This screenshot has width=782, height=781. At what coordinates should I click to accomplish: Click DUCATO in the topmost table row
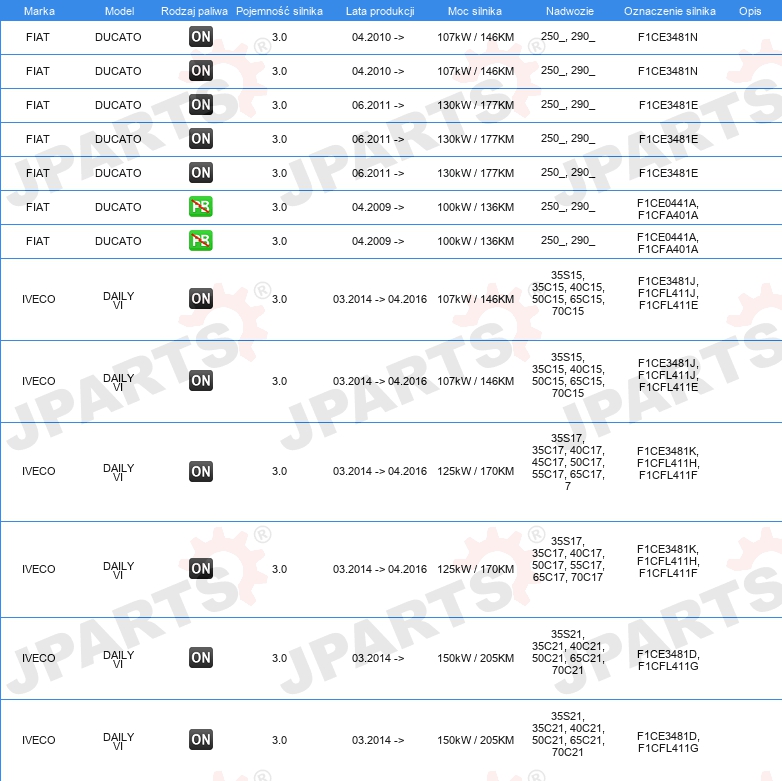118,37
